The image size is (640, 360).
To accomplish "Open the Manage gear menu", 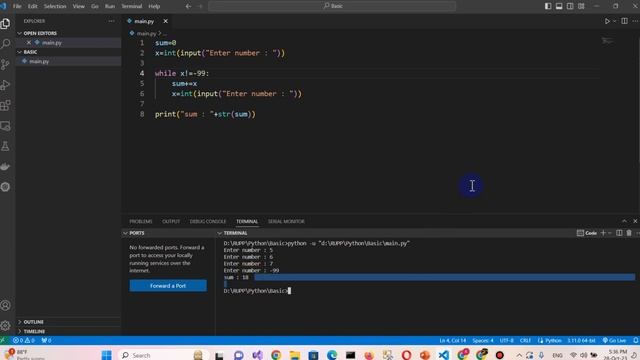I will [6, 326].
